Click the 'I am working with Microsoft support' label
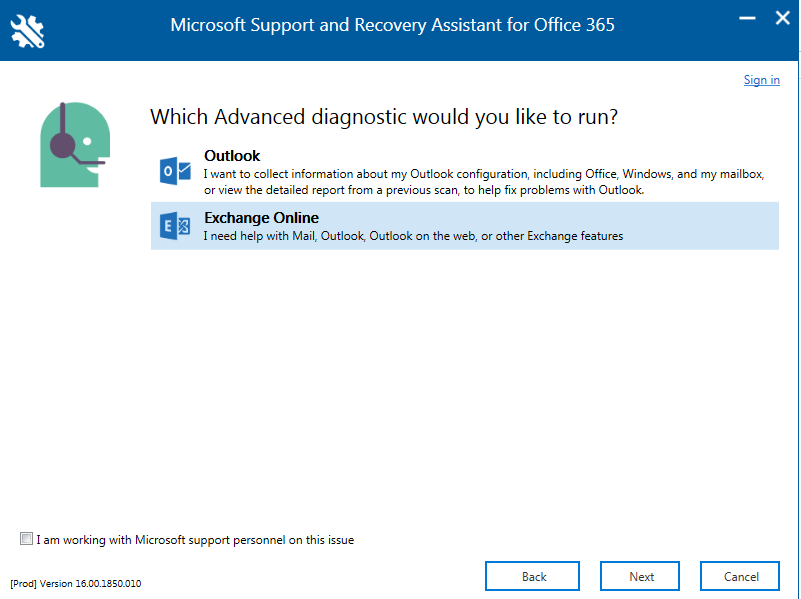The image size is (801, 599). 195,540
